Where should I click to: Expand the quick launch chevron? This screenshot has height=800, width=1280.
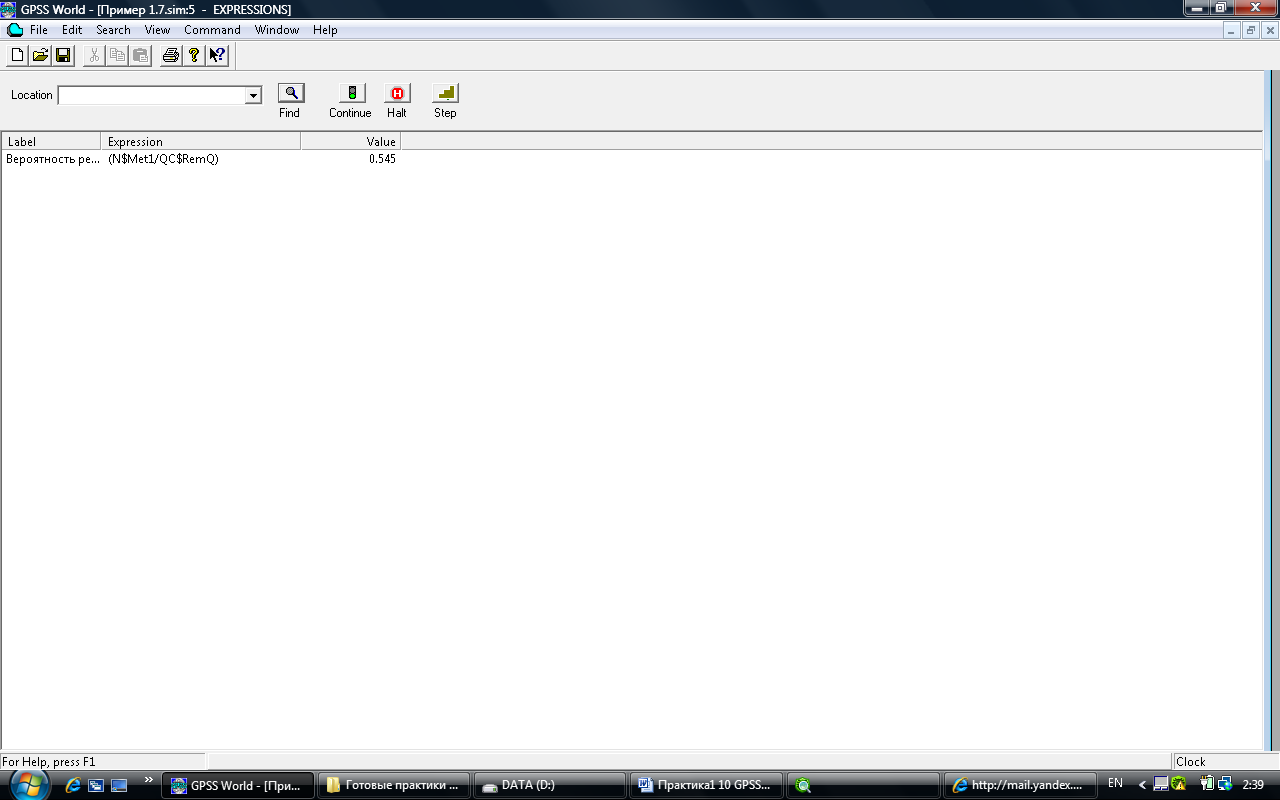[149, 780]
